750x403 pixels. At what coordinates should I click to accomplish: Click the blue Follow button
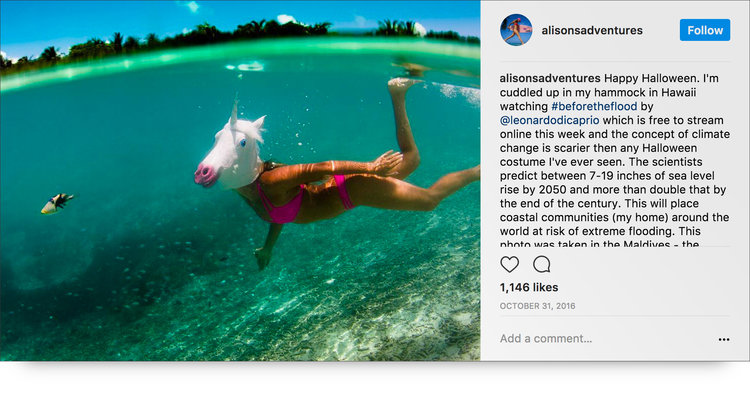point(705,30)
